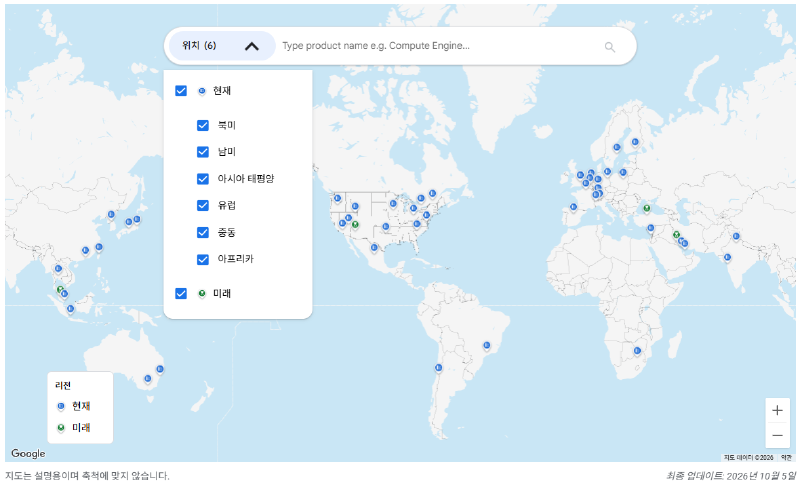Viewport: 800px width, 485px height.
Task: Select the blue region marker in Sweden
Action: pyautogui.click(x=617, y=148)
